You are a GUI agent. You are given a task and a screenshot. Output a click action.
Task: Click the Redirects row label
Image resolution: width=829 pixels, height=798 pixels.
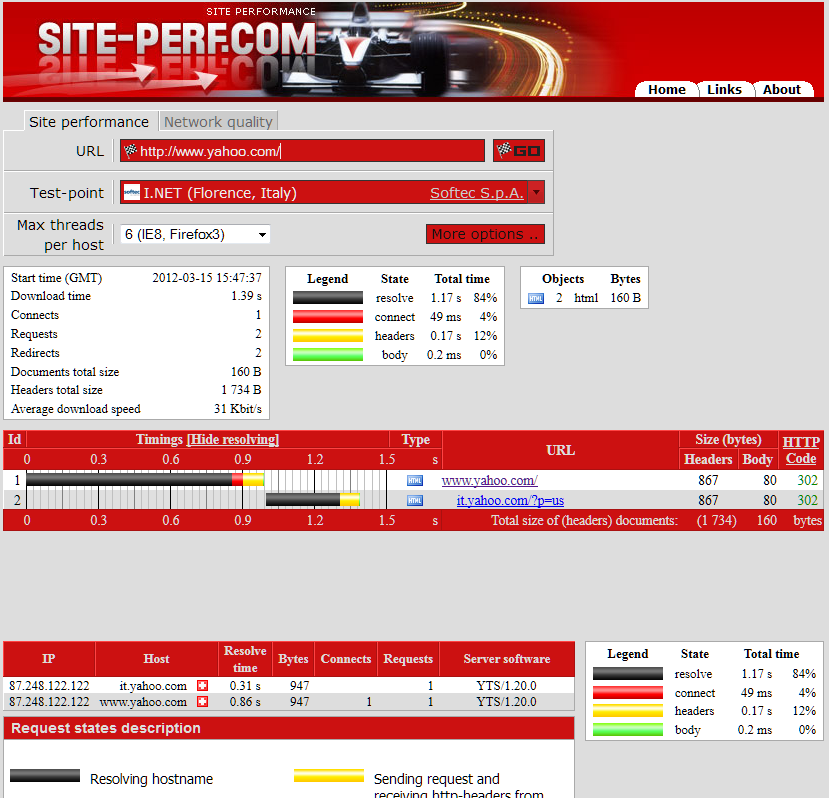pyautogui.click(x=35, y=353)
